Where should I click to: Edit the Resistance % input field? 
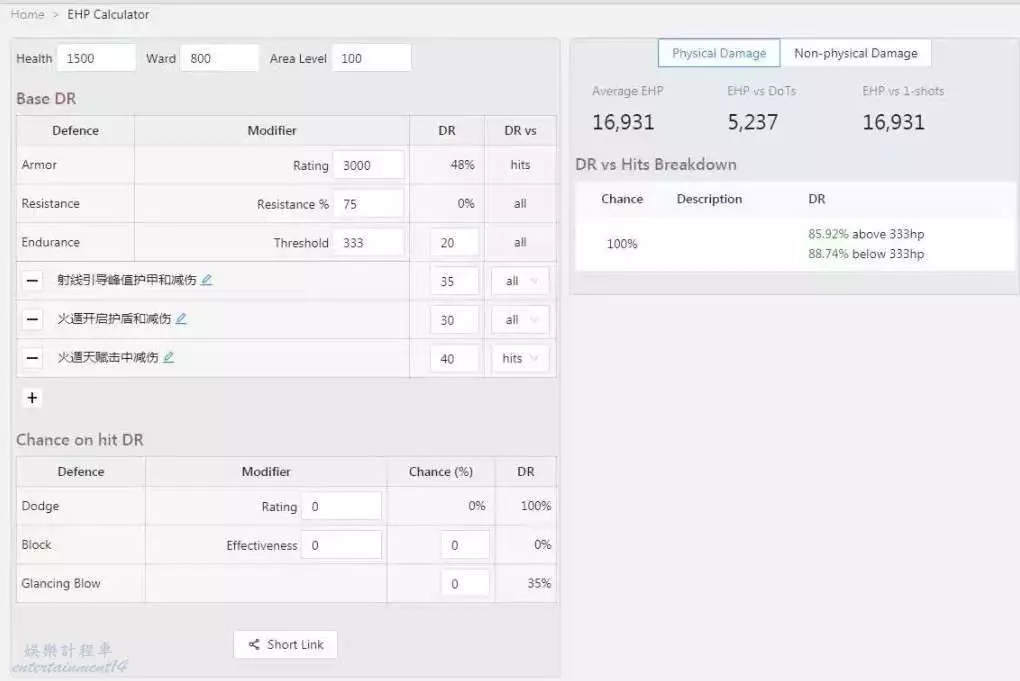click(369, 204)
